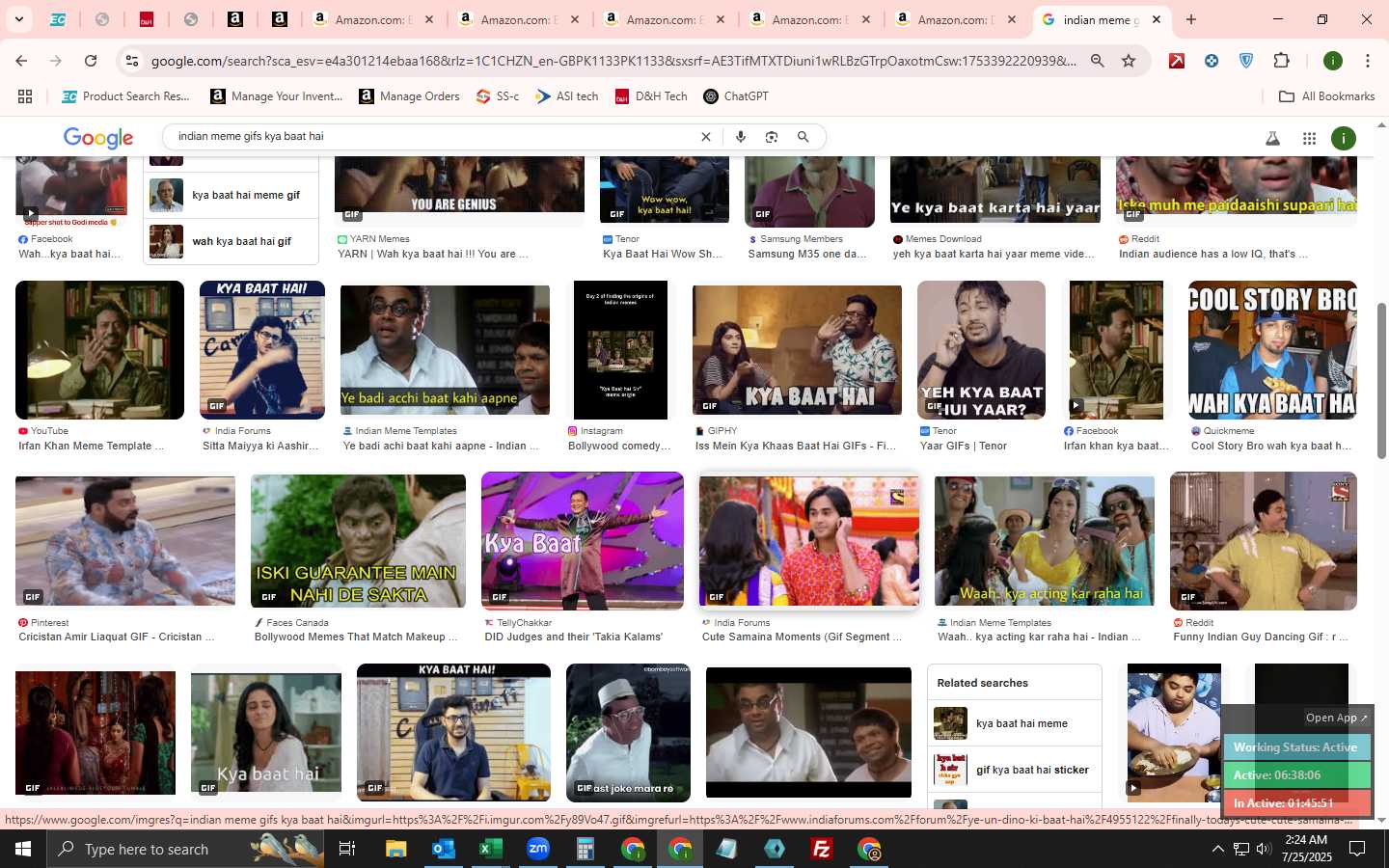The width and height of the screenshot is (1389, 868).
Task: Open Manage Your Invent... bookmark
Action: 276,96
